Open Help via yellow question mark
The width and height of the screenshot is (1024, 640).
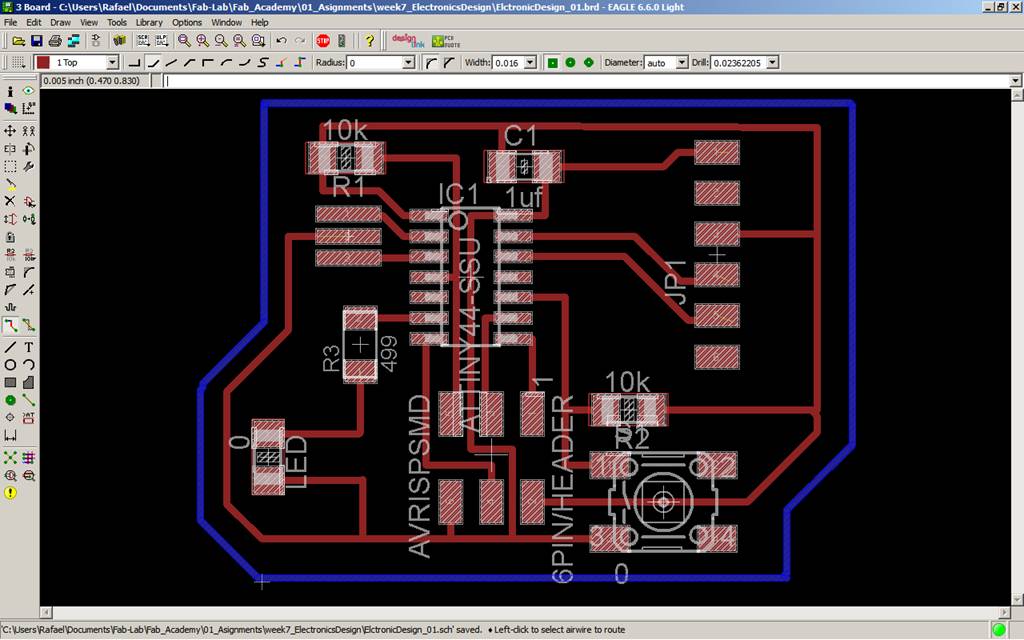point(369,41)
